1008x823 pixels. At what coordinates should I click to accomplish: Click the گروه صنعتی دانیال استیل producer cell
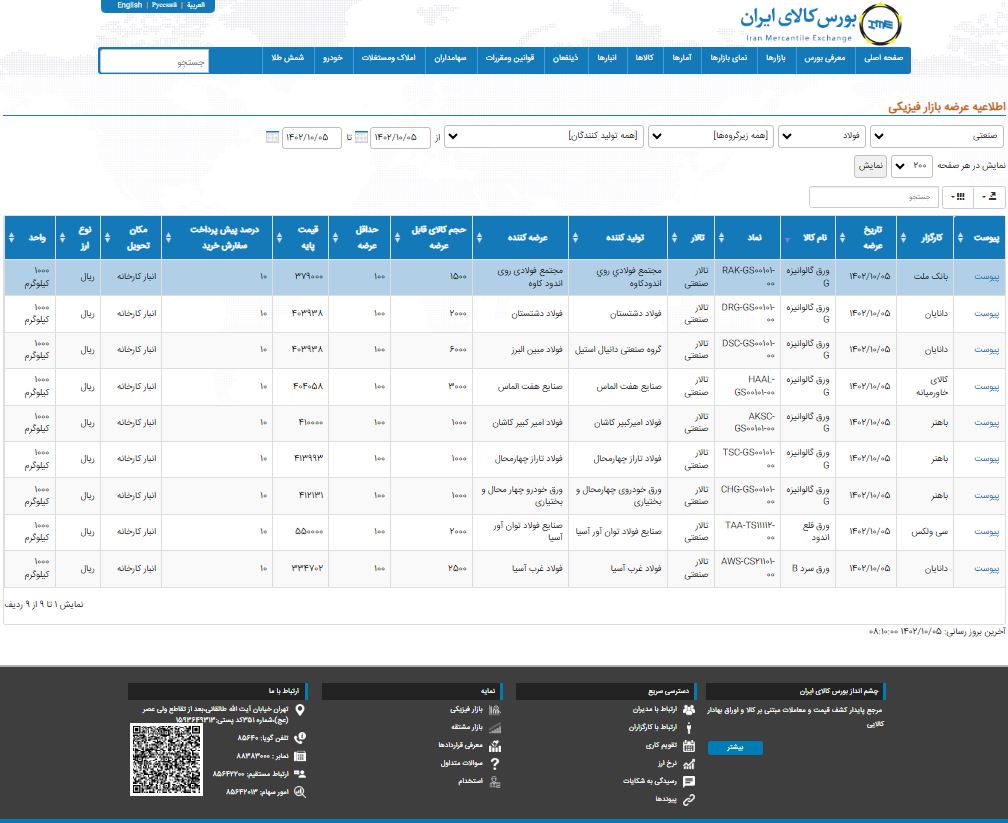pyautogui.click(x=618, y=350)
